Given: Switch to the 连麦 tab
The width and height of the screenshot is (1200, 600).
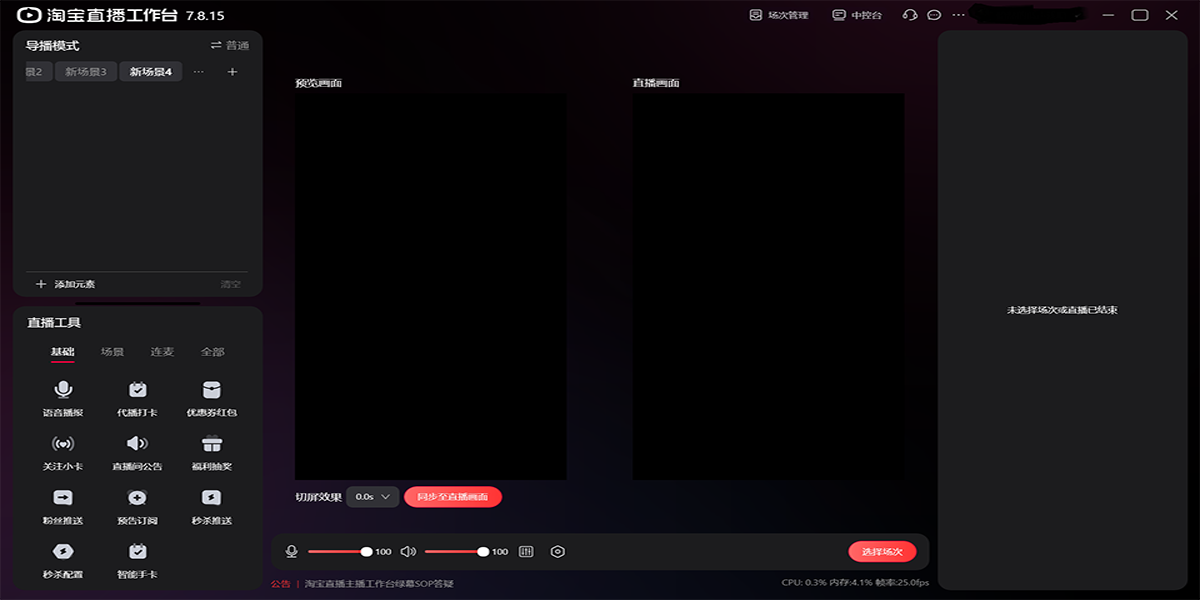Looking at the screenshot, I should 163,351.
